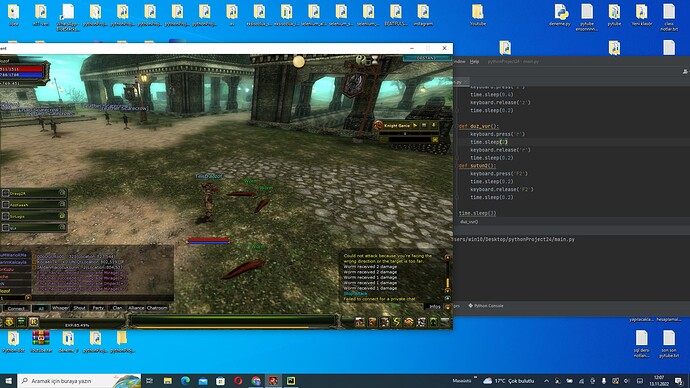Expand the system tray hidden icons chevron

tap(546, 381)
